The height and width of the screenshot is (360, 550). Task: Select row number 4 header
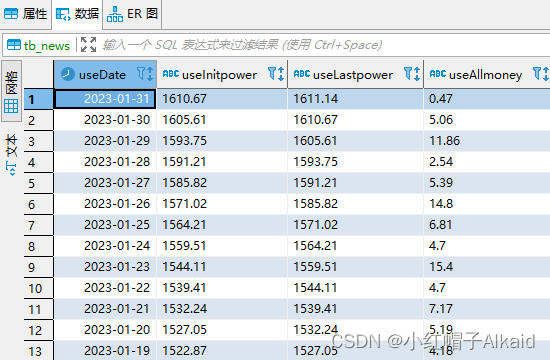[39, 162]
